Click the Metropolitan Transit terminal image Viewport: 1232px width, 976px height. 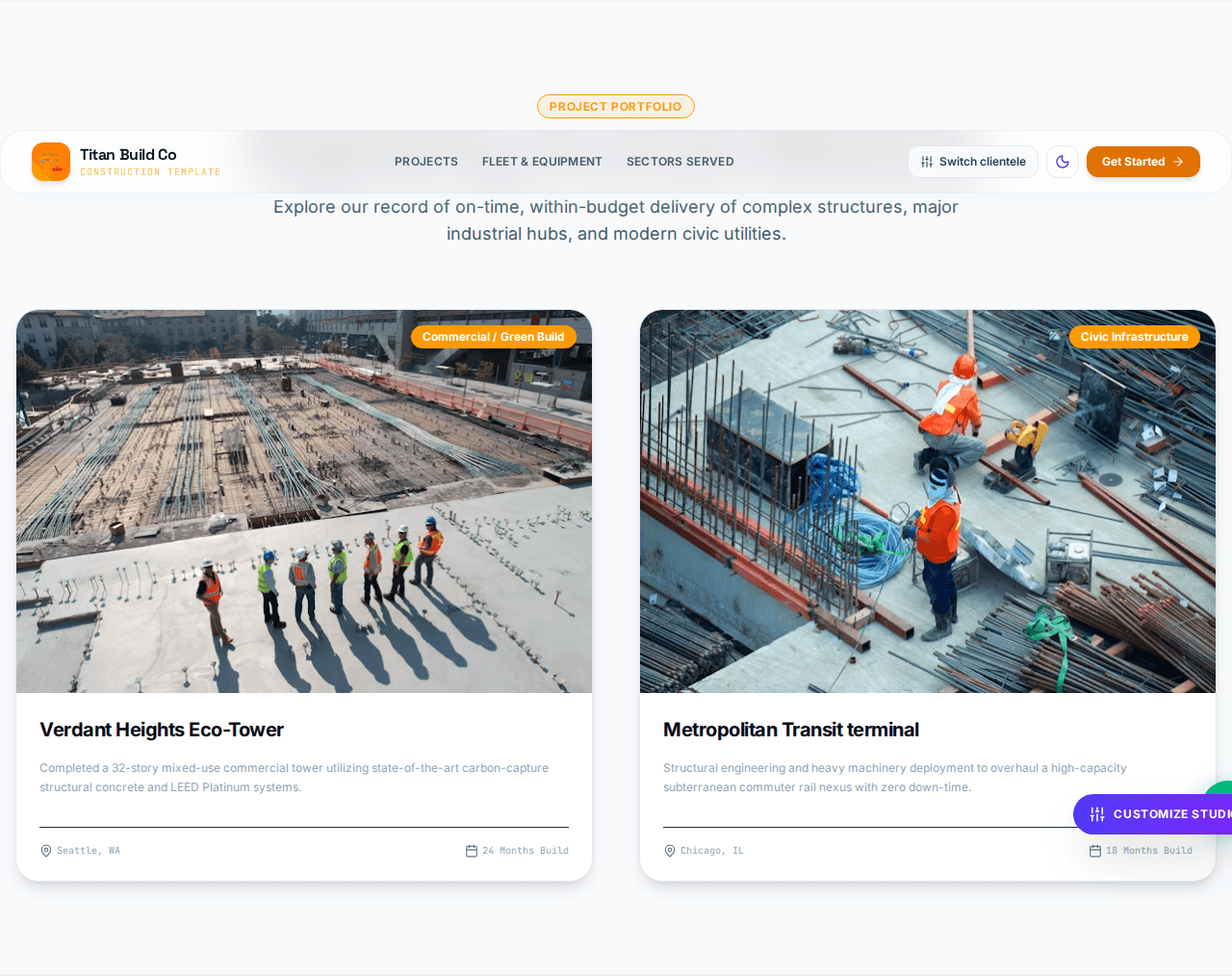(928, 501)
